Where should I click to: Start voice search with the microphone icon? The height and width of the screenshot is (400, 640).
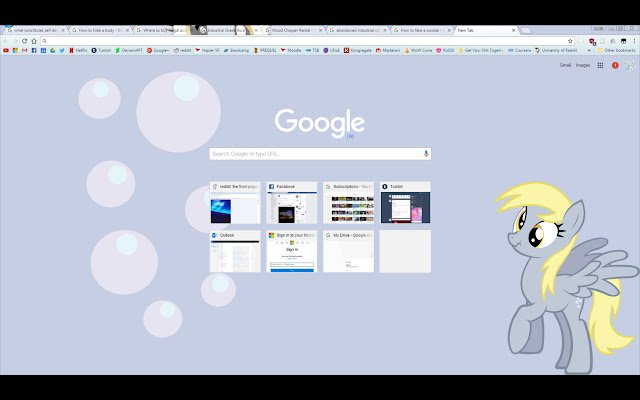(426, 153)
